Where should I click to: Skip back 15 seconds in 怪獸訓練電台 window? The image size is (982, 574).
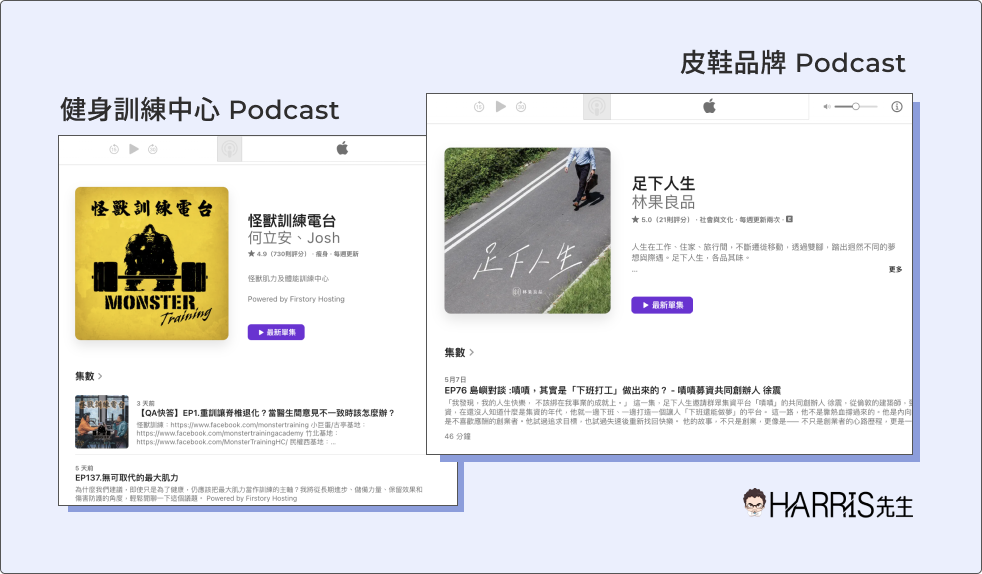point(114,149)
